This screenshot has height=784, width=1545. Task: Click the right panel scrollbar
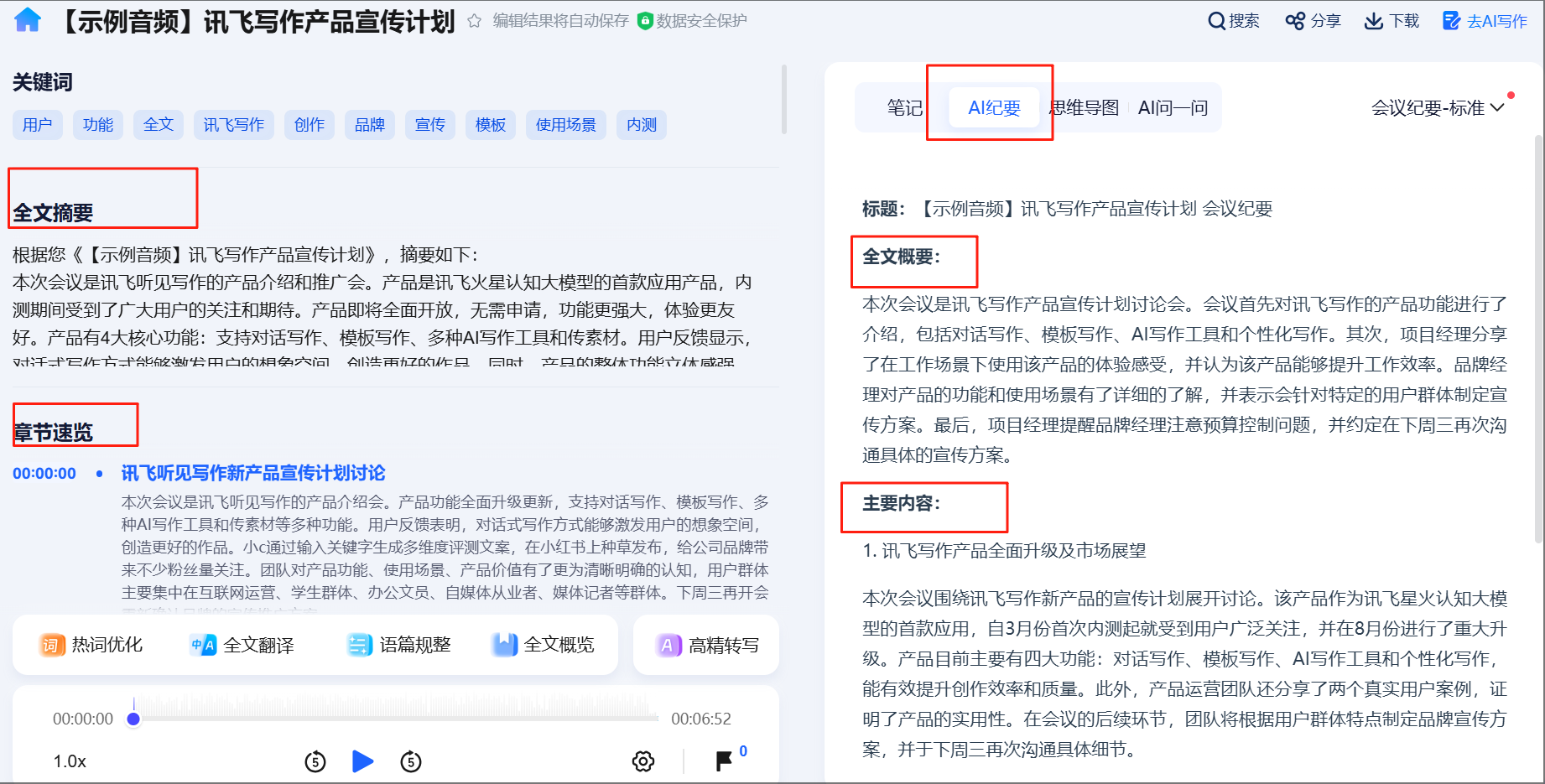[x=1538, y=338]
